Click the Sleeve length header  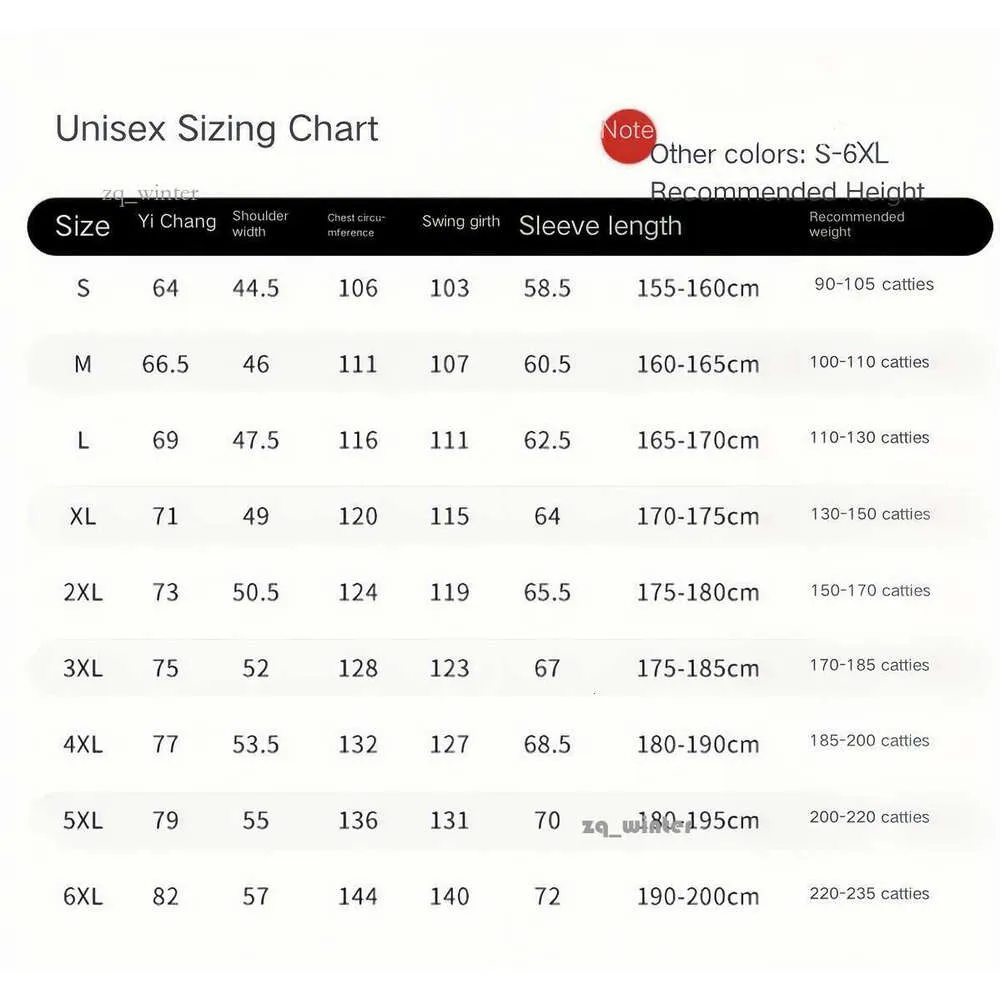(x=600, y=226)
